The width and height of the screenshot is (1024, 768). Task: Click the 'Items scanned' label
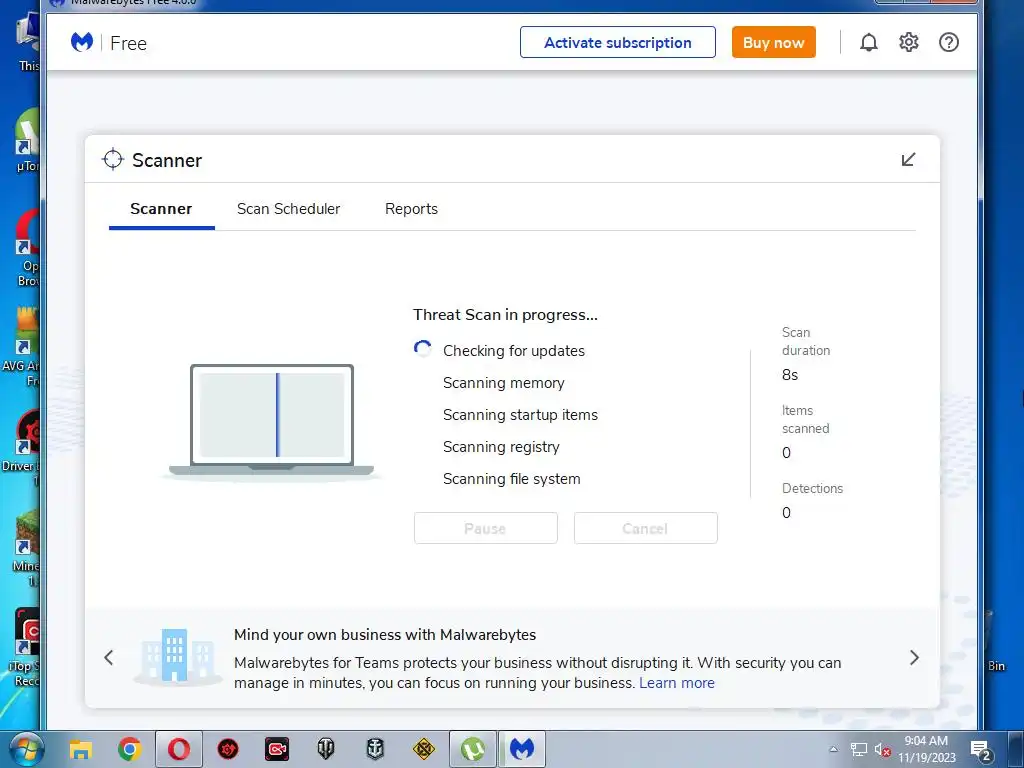click(805, 419)
